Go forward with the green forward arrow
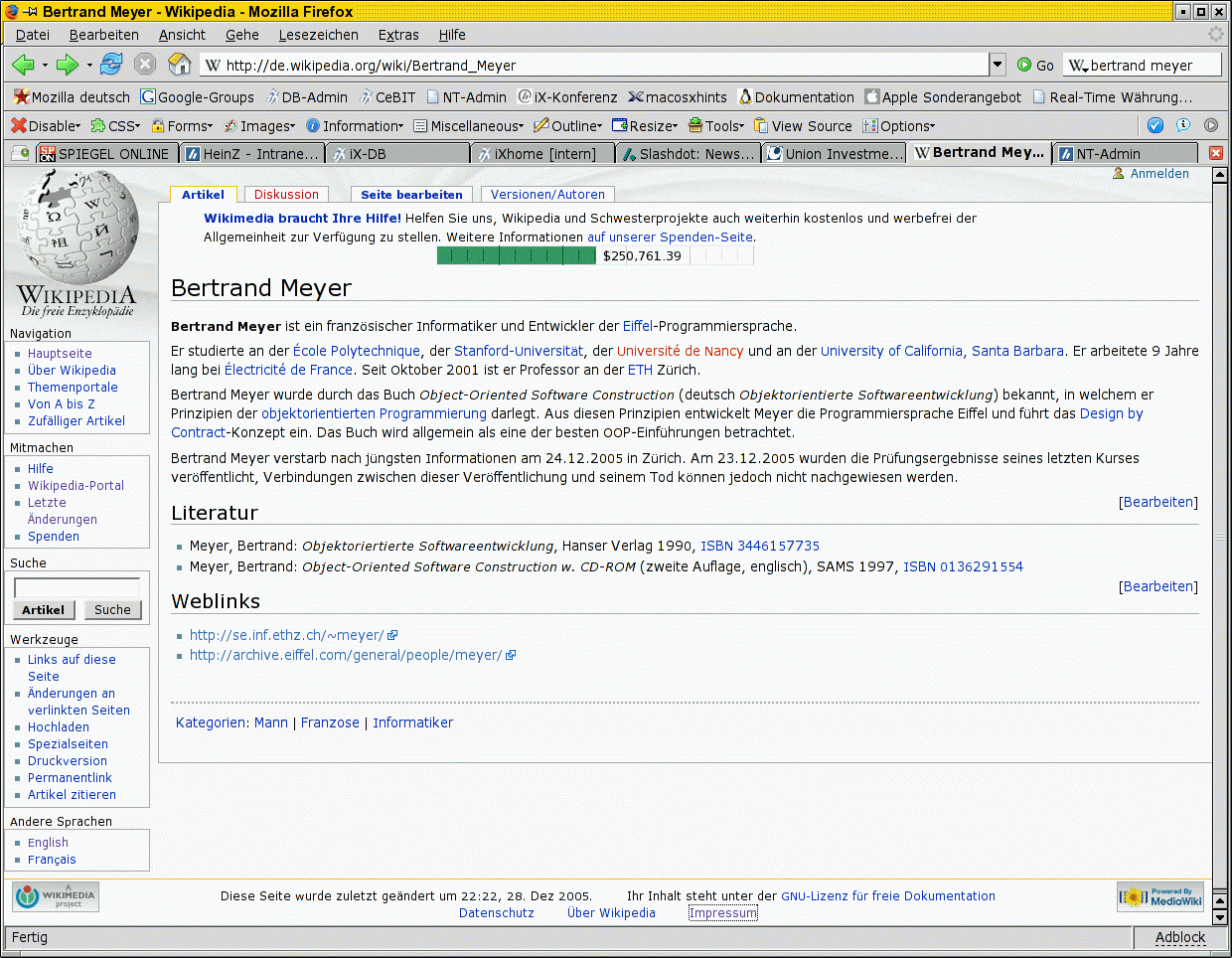Viewport: 1232px width, 958px height. 68,66
